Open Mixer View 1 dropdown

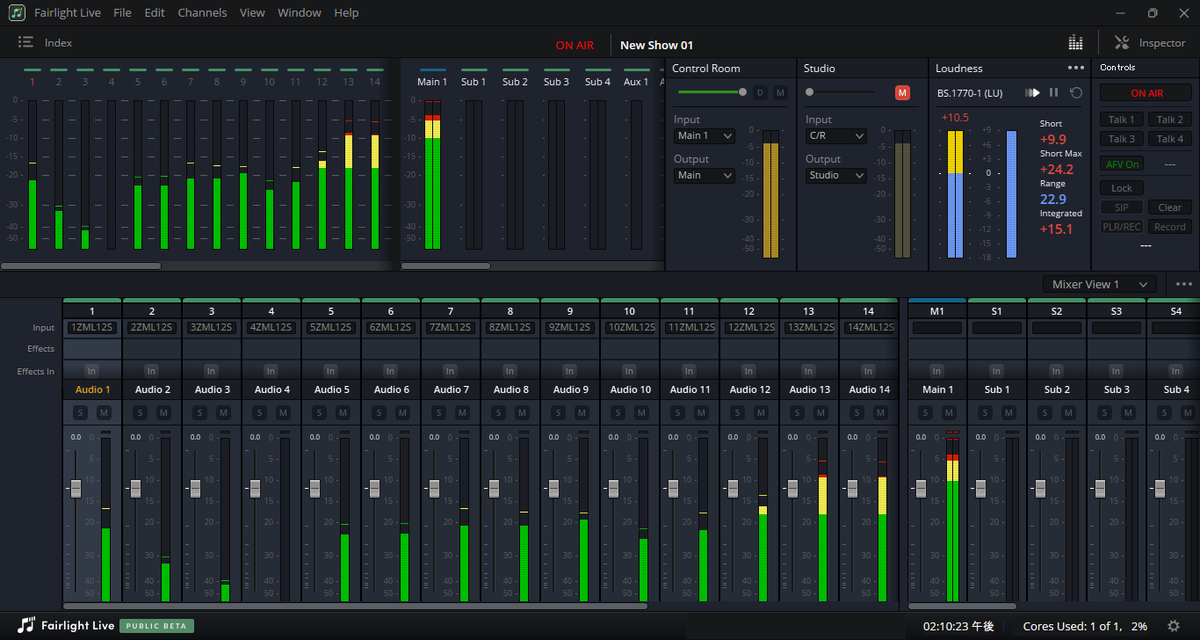(1099, 284)
